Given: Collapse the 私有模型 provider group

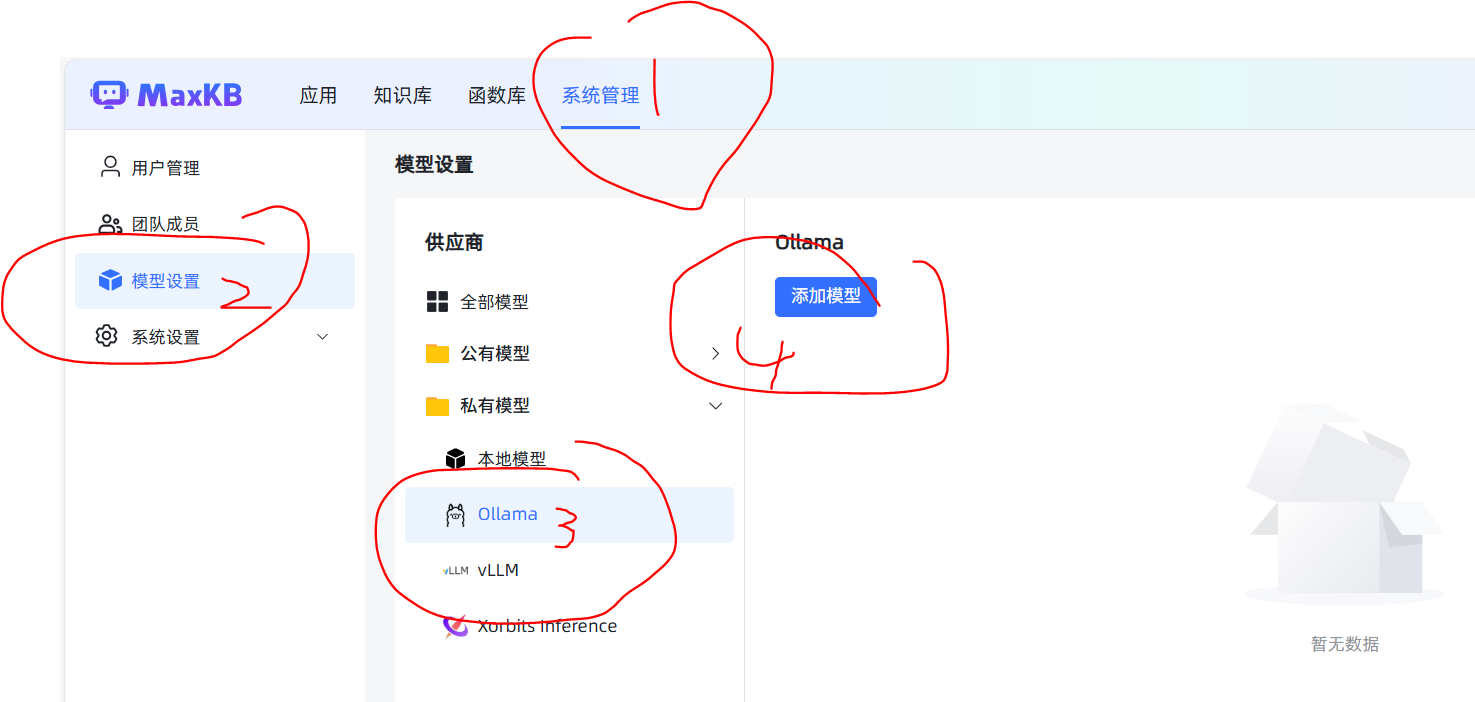Looking at the screenshot, I should (x=714, y=406).
